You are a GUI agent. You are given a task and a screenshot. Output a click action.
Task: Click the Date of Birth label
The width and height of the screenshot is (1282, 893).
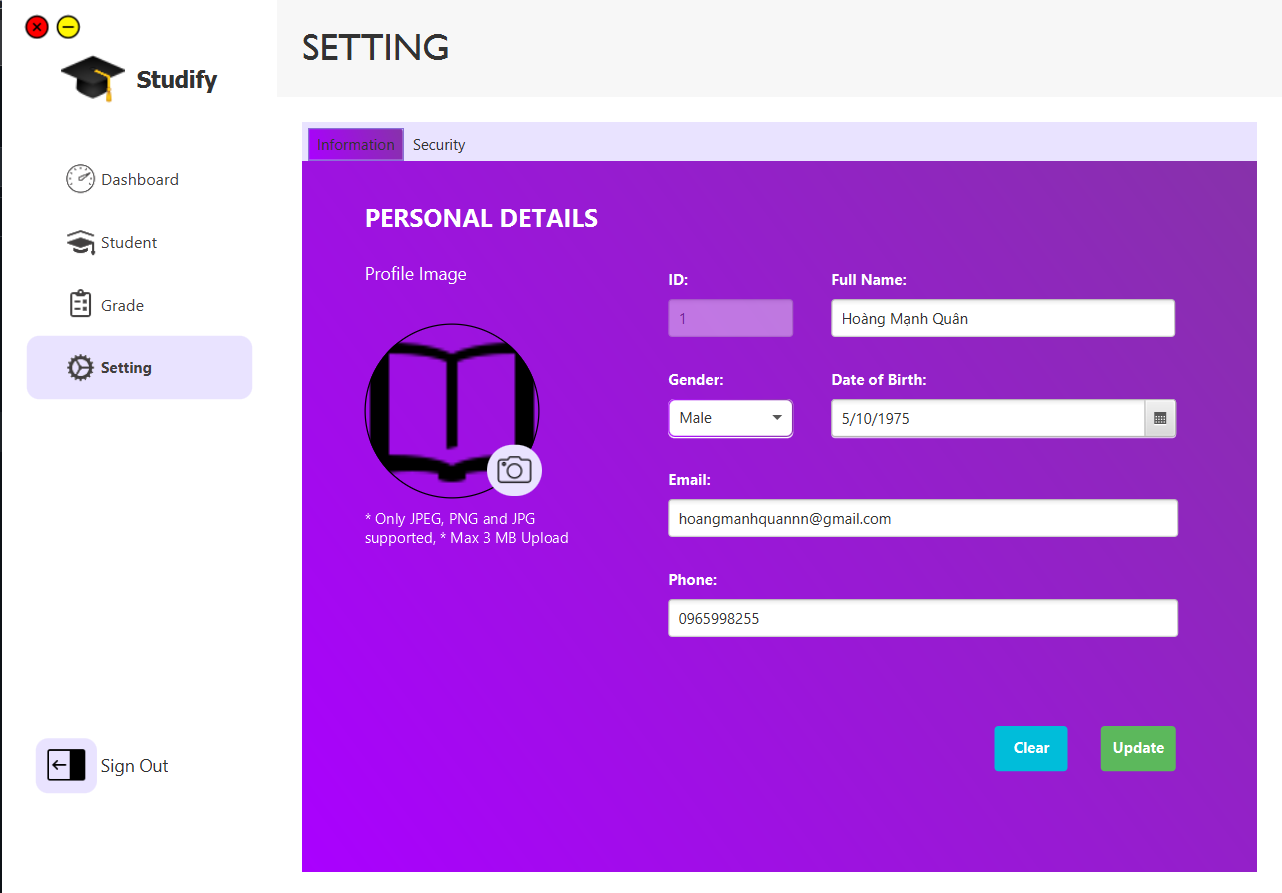pyautogui.click(x=879, y=380)
